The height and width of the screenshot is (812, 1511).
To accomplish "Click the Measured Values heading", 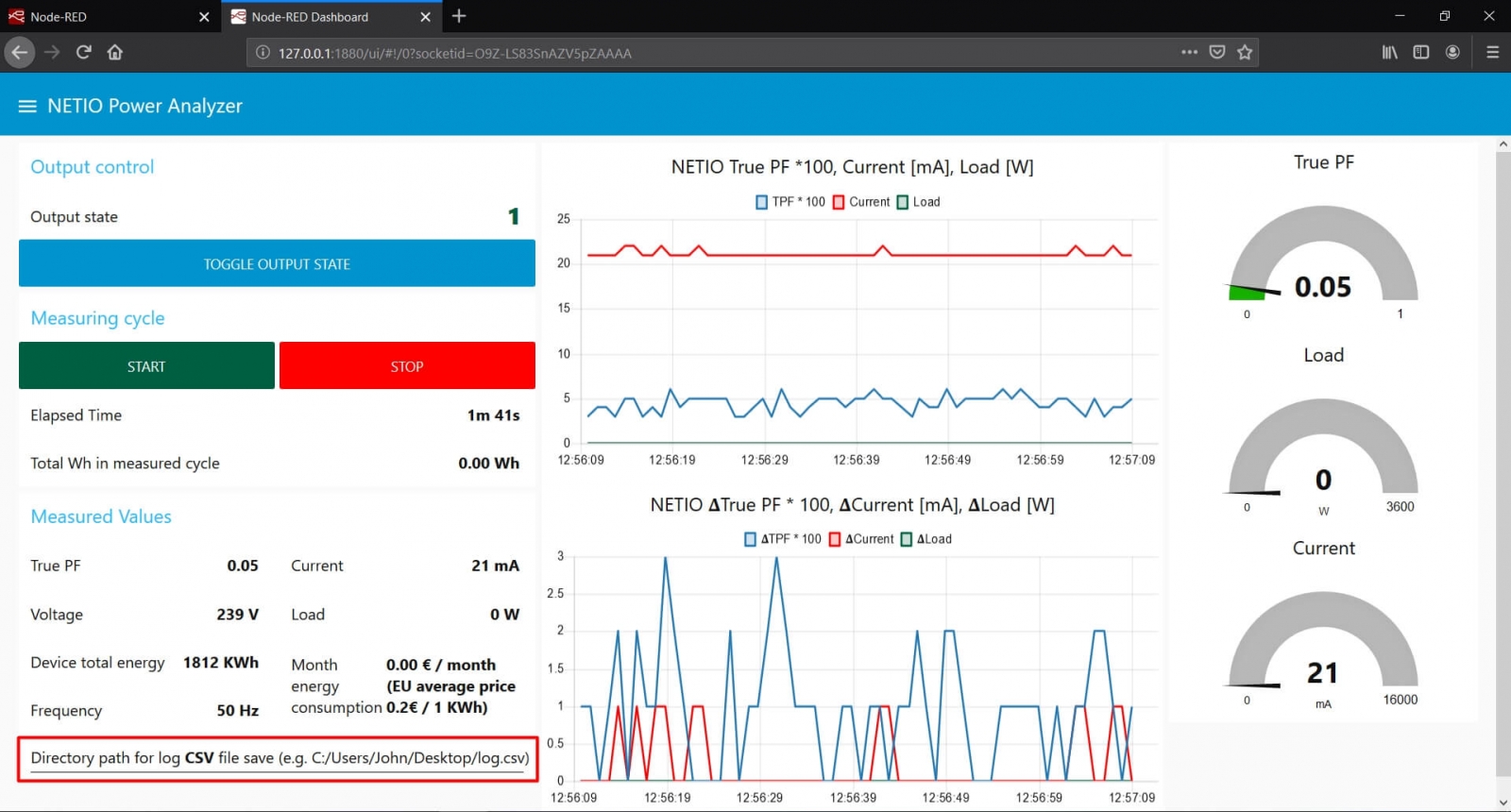I will tap(101, 516).
